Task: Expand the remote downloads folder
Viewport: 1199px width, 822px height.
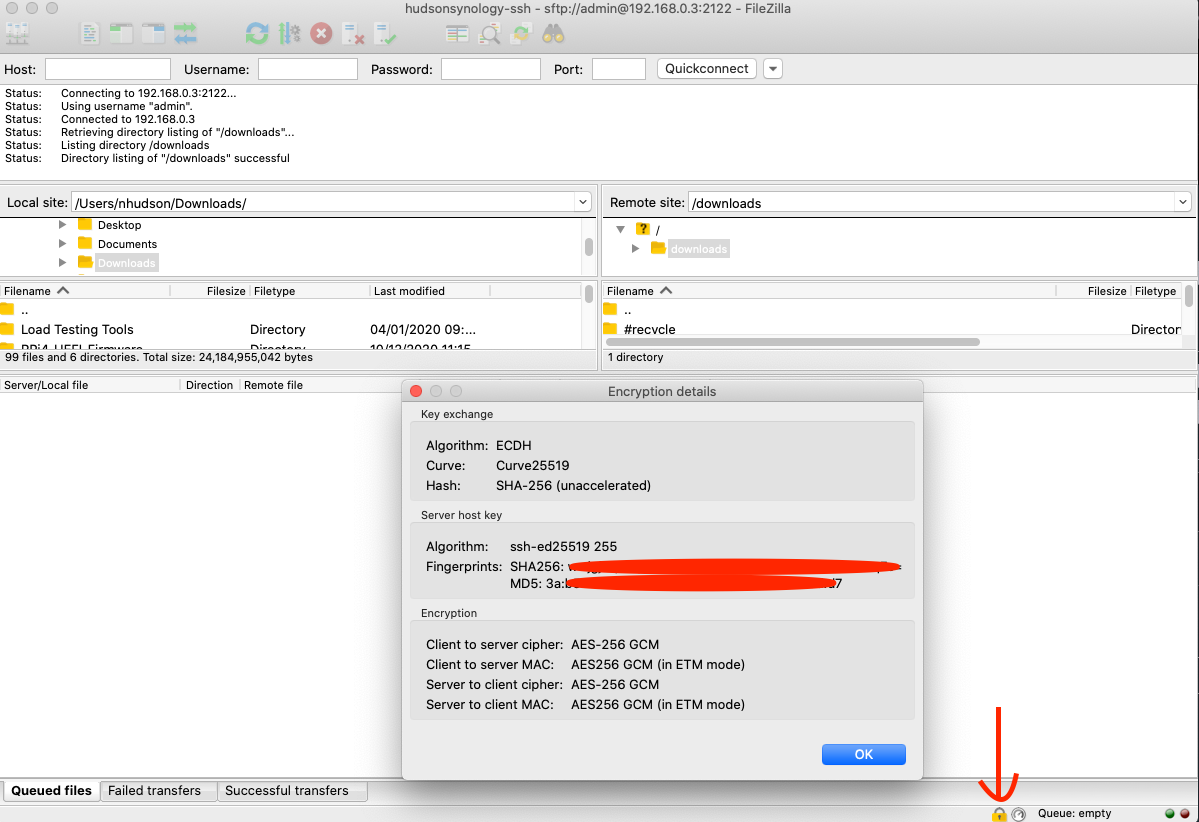Action: pos(635,249)
